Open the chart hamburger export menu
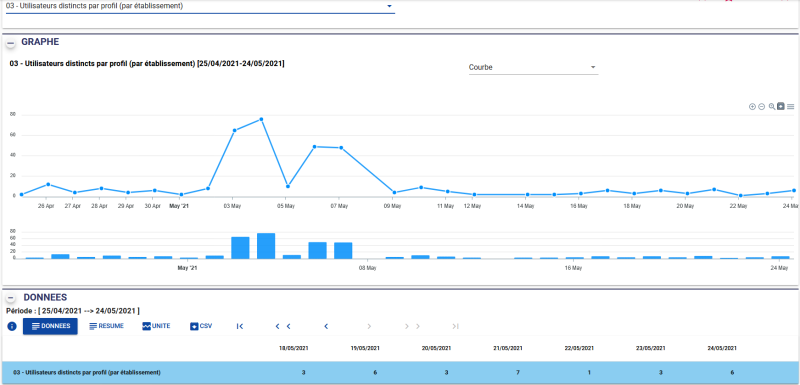Image resolution: width=800 pixels, height=385 pixels. [790, 107]
